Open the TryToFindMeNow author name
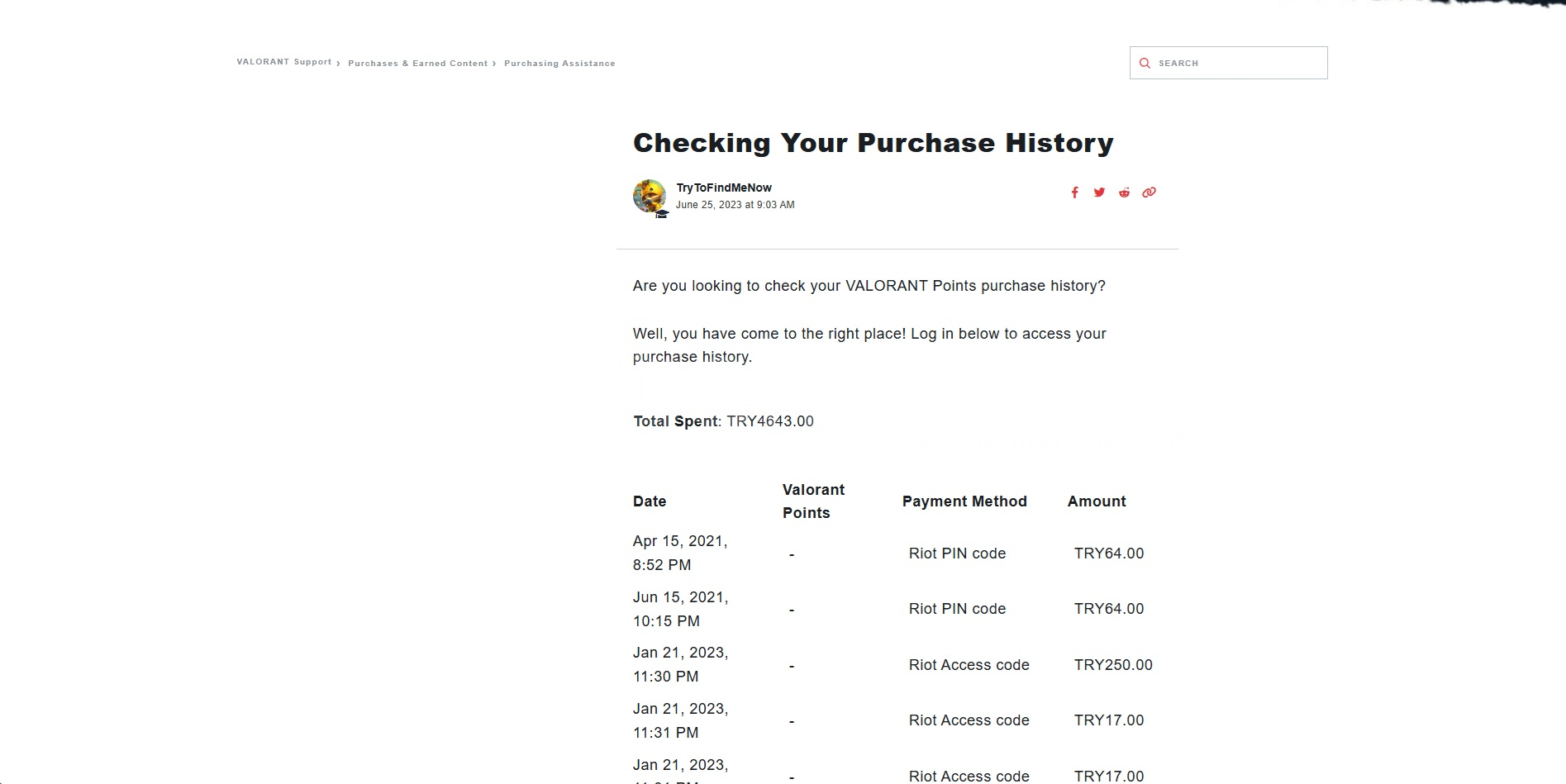 point(724,188)
